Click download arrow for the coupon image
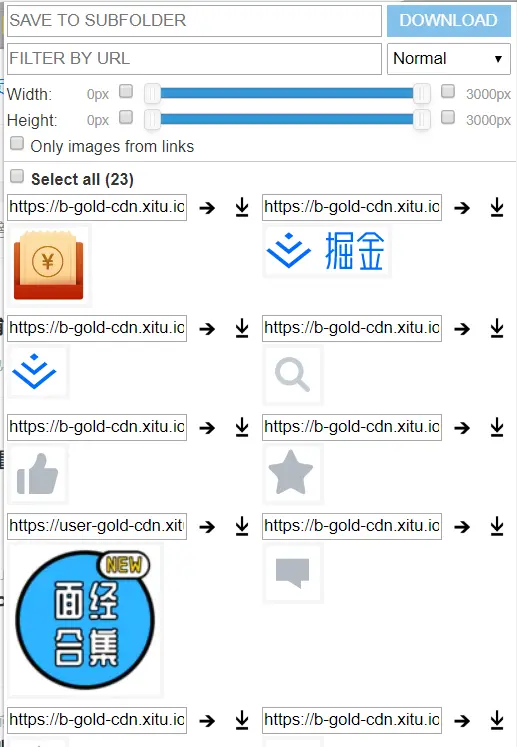 tap(242, 208)
